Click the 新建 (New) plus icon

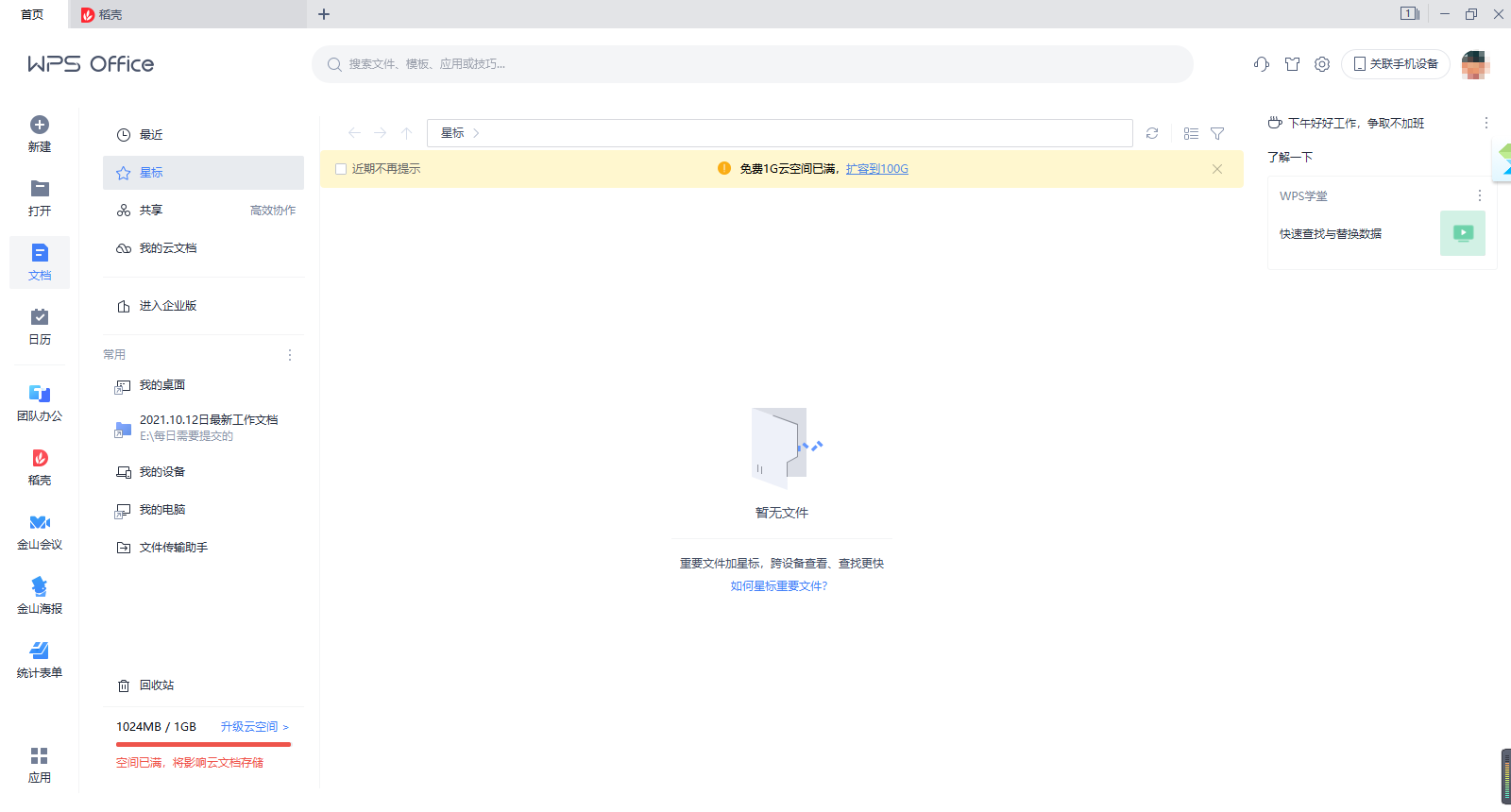(x=40, y=125)
